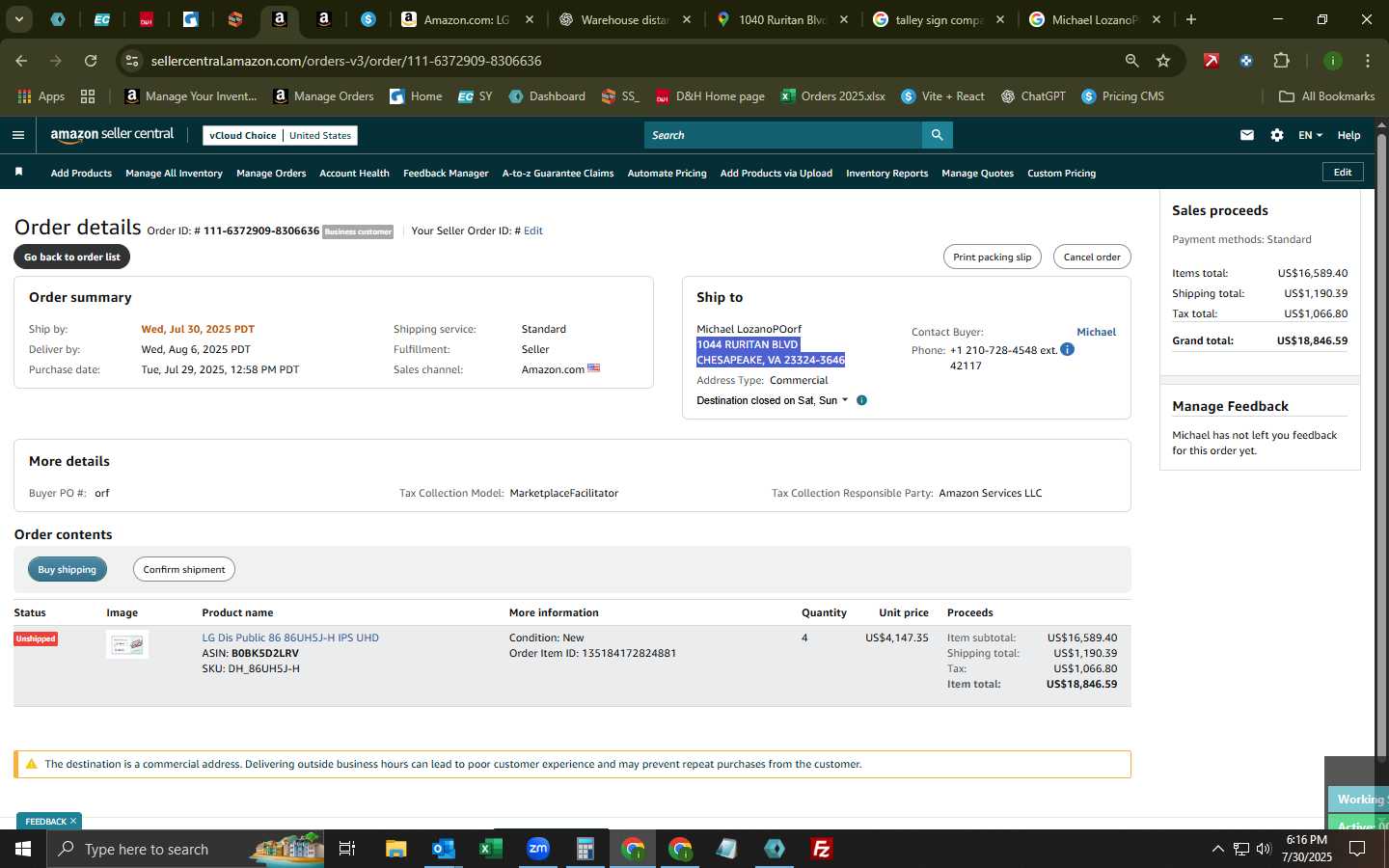
Task: Bookmark this page with the star icon
Action: point(1163,61)
